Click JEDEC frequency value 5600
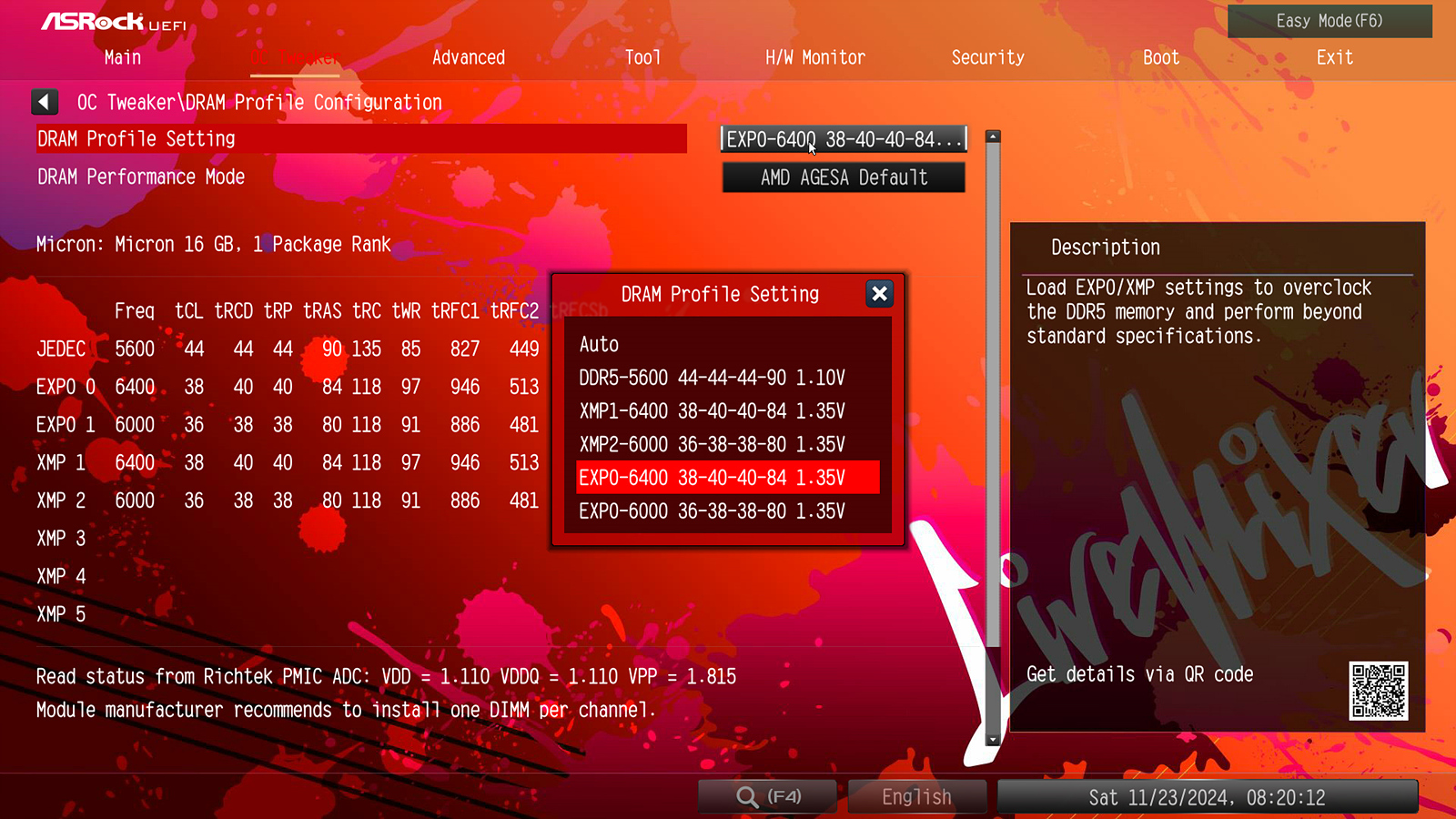1456x819 pixels. click(x=135, y=349)
